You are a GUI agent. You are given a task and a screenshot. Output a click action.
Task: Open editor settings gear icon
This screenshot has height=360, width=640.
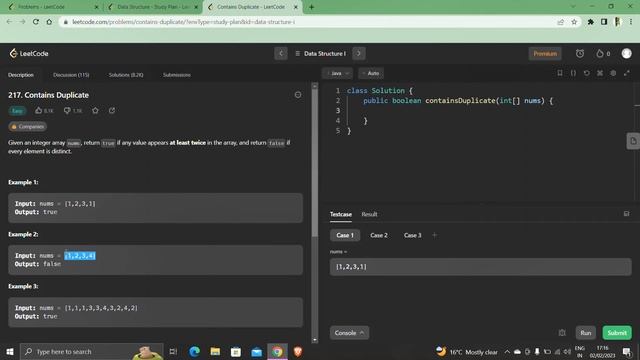coord(613,73)
